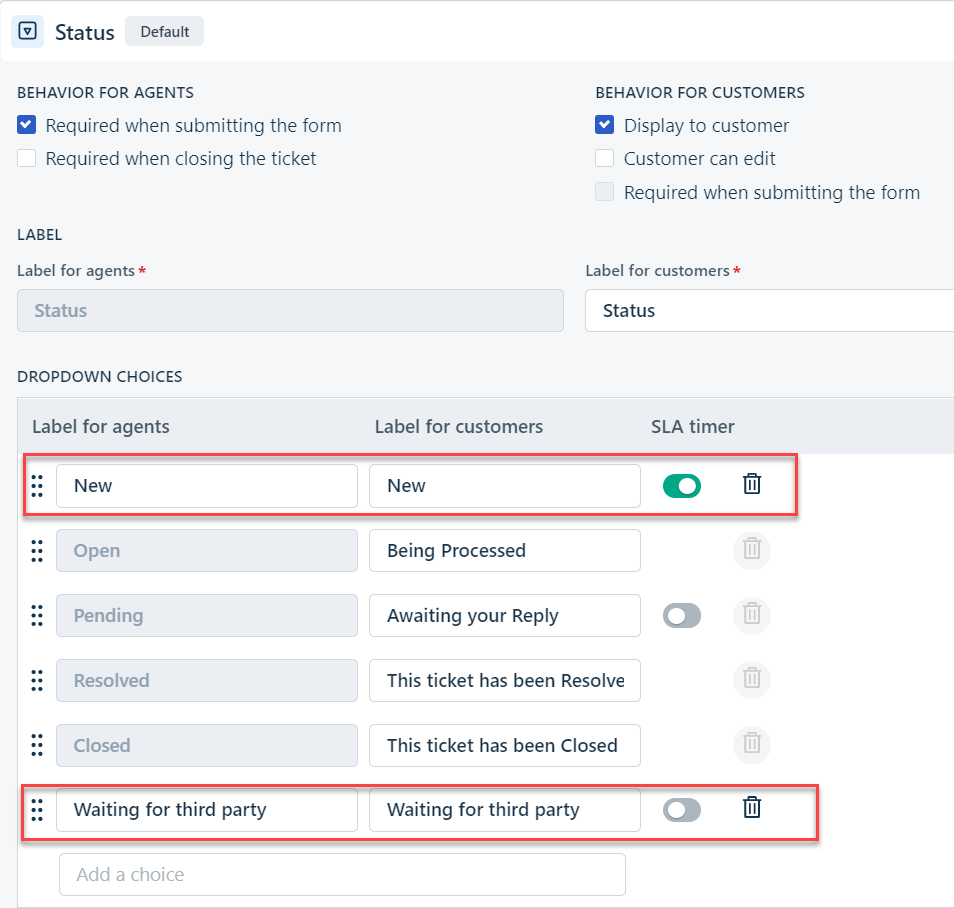Click the trash icon for the Closed choice
The height and width of the screenshot is (908, 954).
[x=751, y=744]
